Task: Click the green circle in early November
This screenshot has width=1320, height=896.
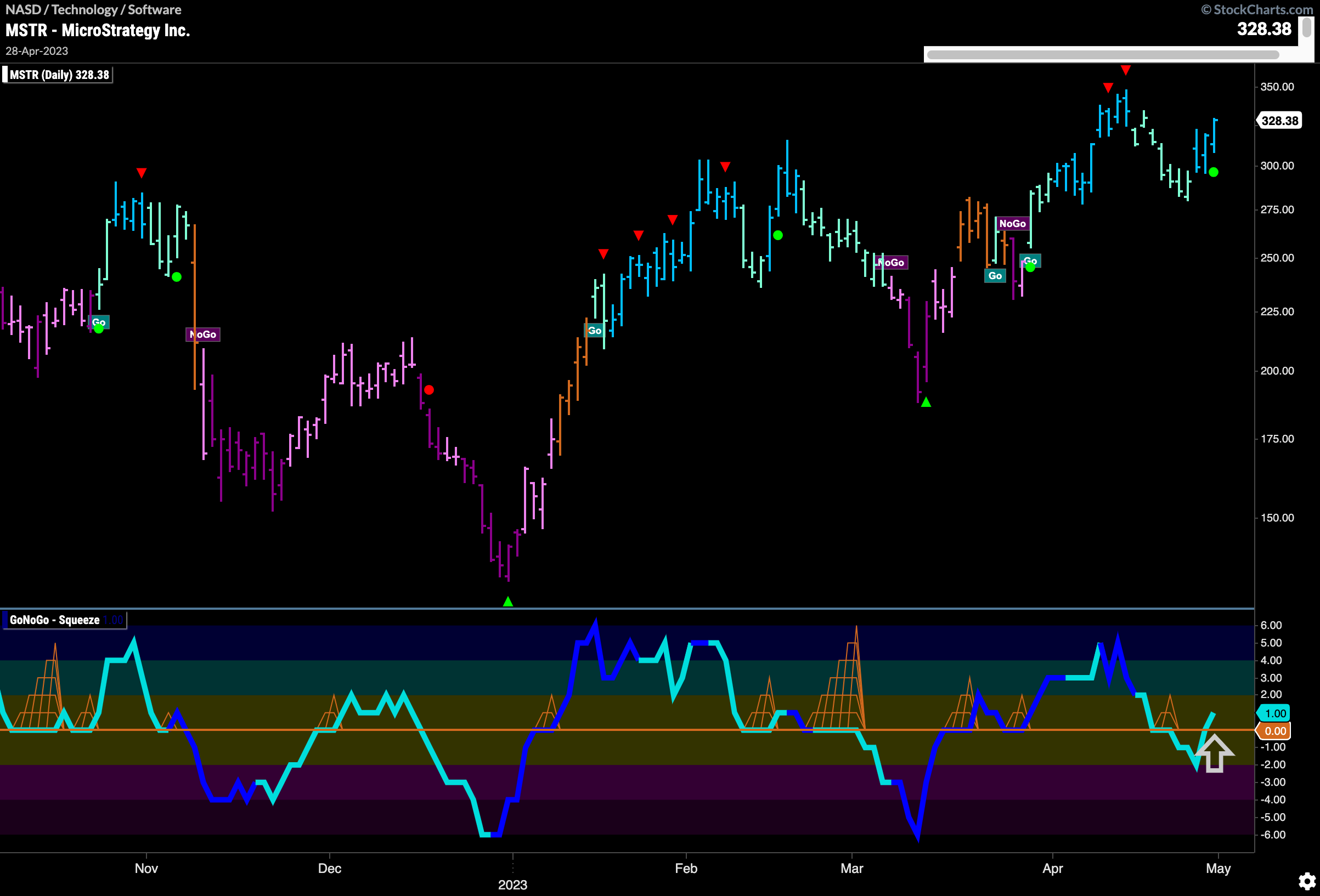Action: (x=177, y=277)
